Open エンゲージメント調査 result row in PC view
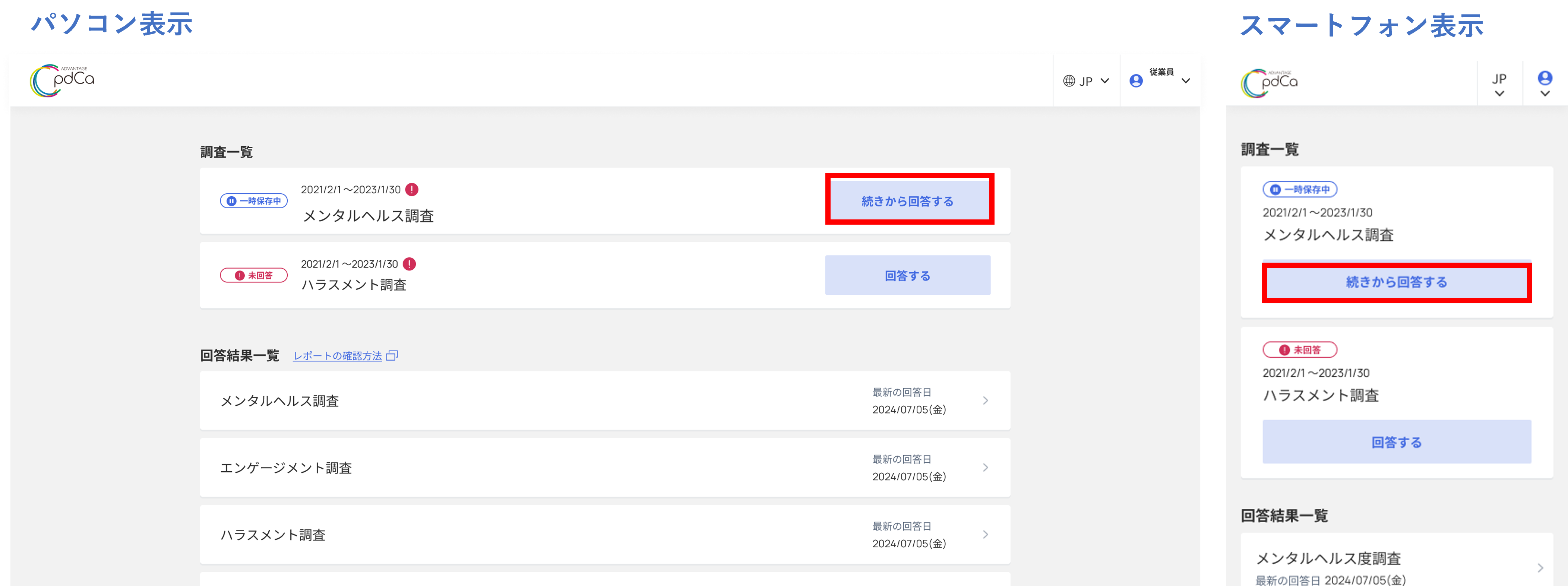This screenshot has width=1568, height=586. point(605,467)
